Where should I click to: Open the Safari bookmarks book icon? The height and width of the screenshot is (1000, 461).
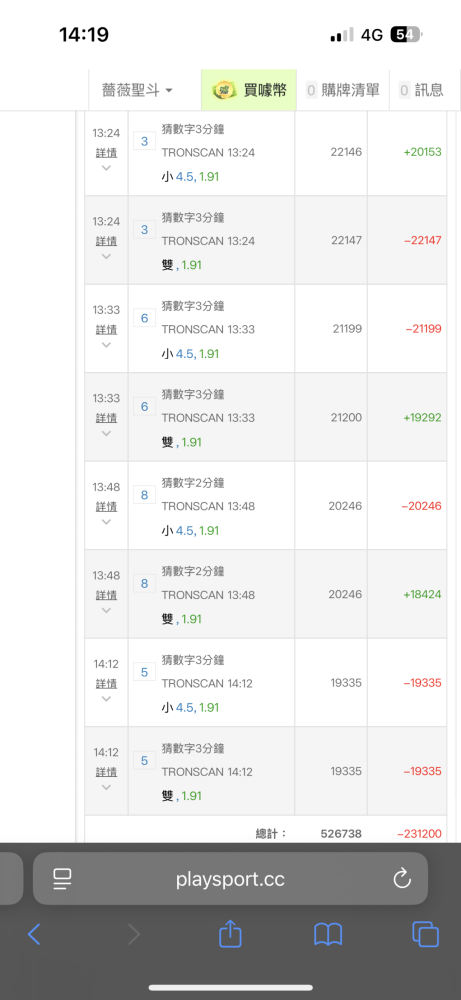click(x=328, y=934)
